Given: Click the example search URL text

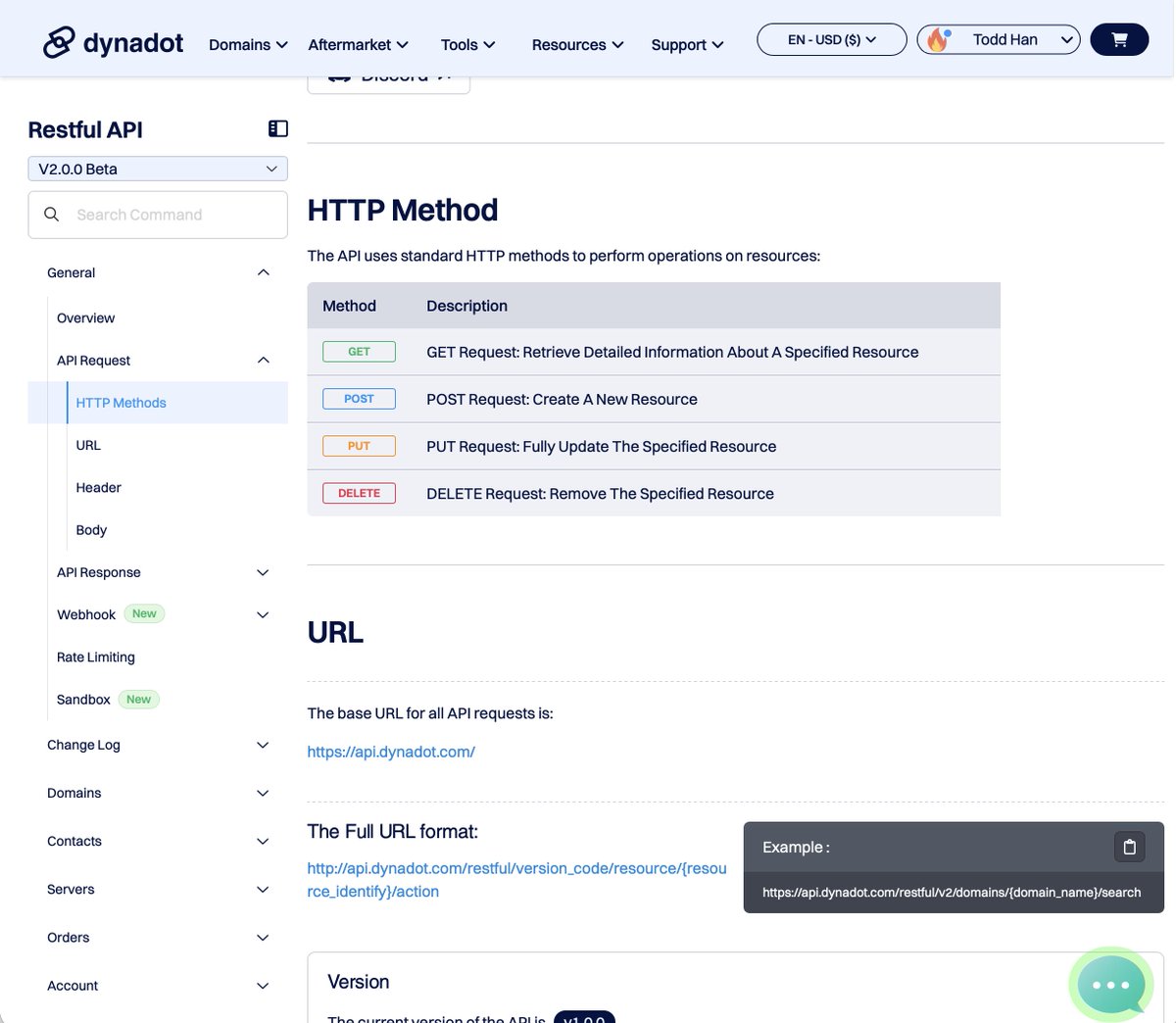Looking at the screenshot, I should pyautogui.click(x=952, y=893).
